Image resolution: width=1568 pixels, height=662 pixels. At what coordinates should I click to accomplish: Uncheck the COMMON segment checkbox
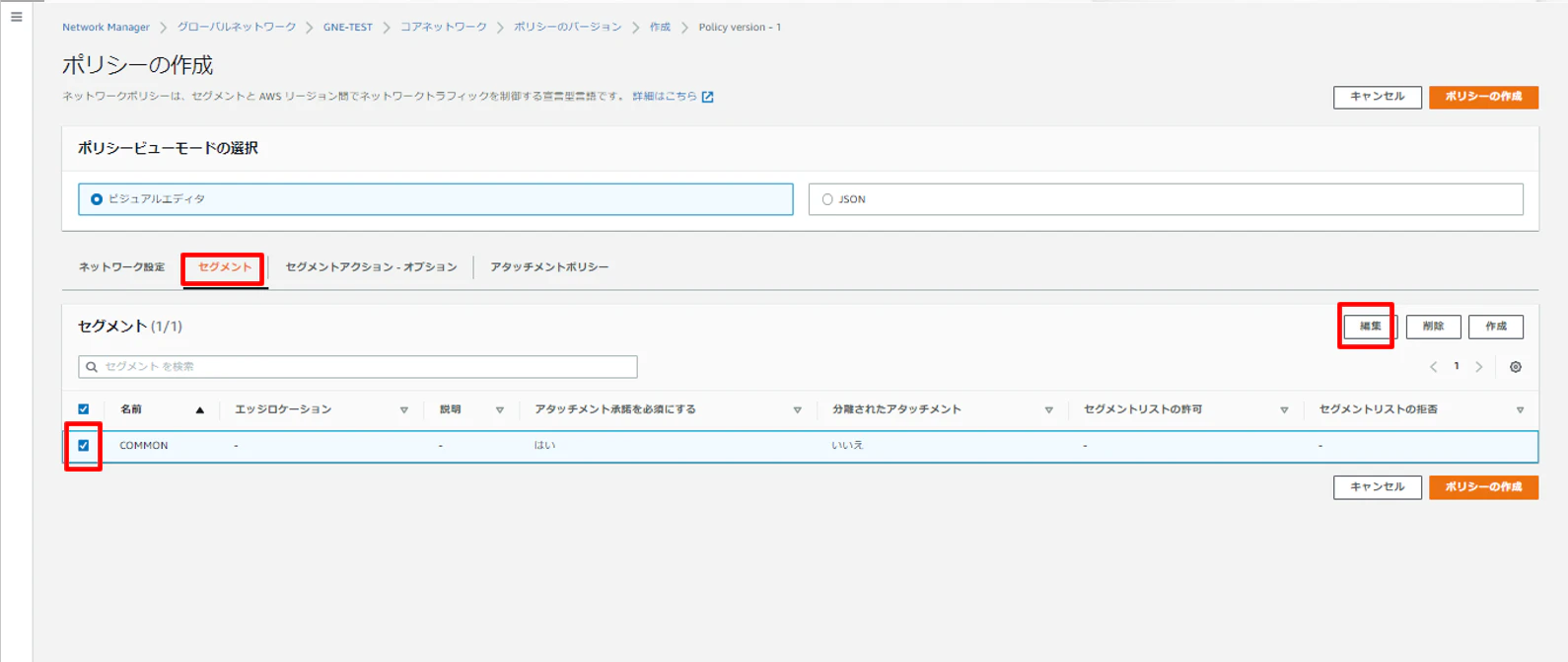[x=84, y=446]
